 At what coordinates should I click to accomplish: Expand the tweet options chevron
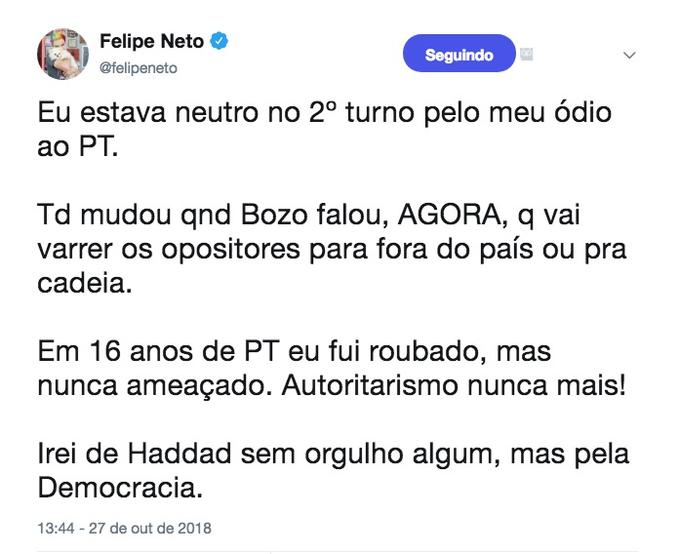pos(629,56)
